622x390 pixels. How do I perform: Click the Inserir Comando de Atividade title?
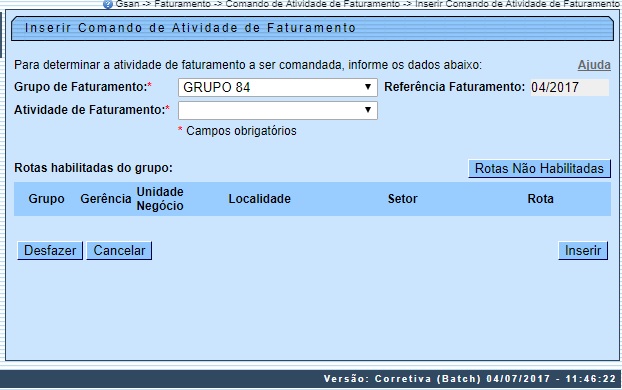click(x=190, y=28)
